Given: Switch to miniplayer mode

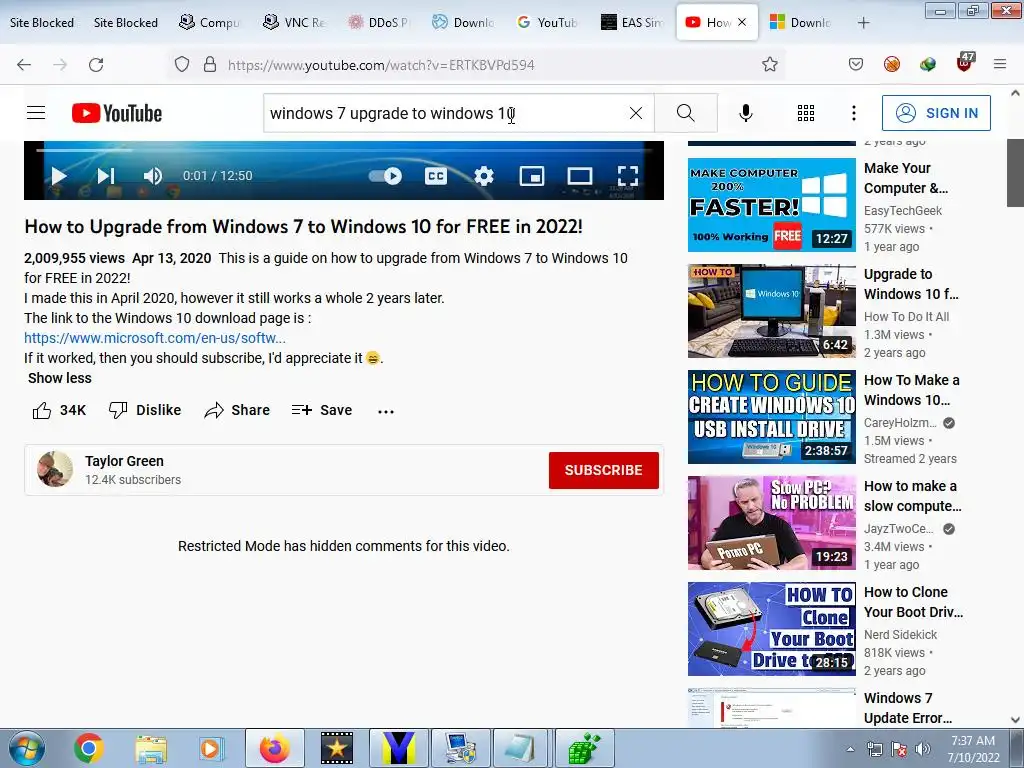Looking at the screenshot, I should coord(532,176).
